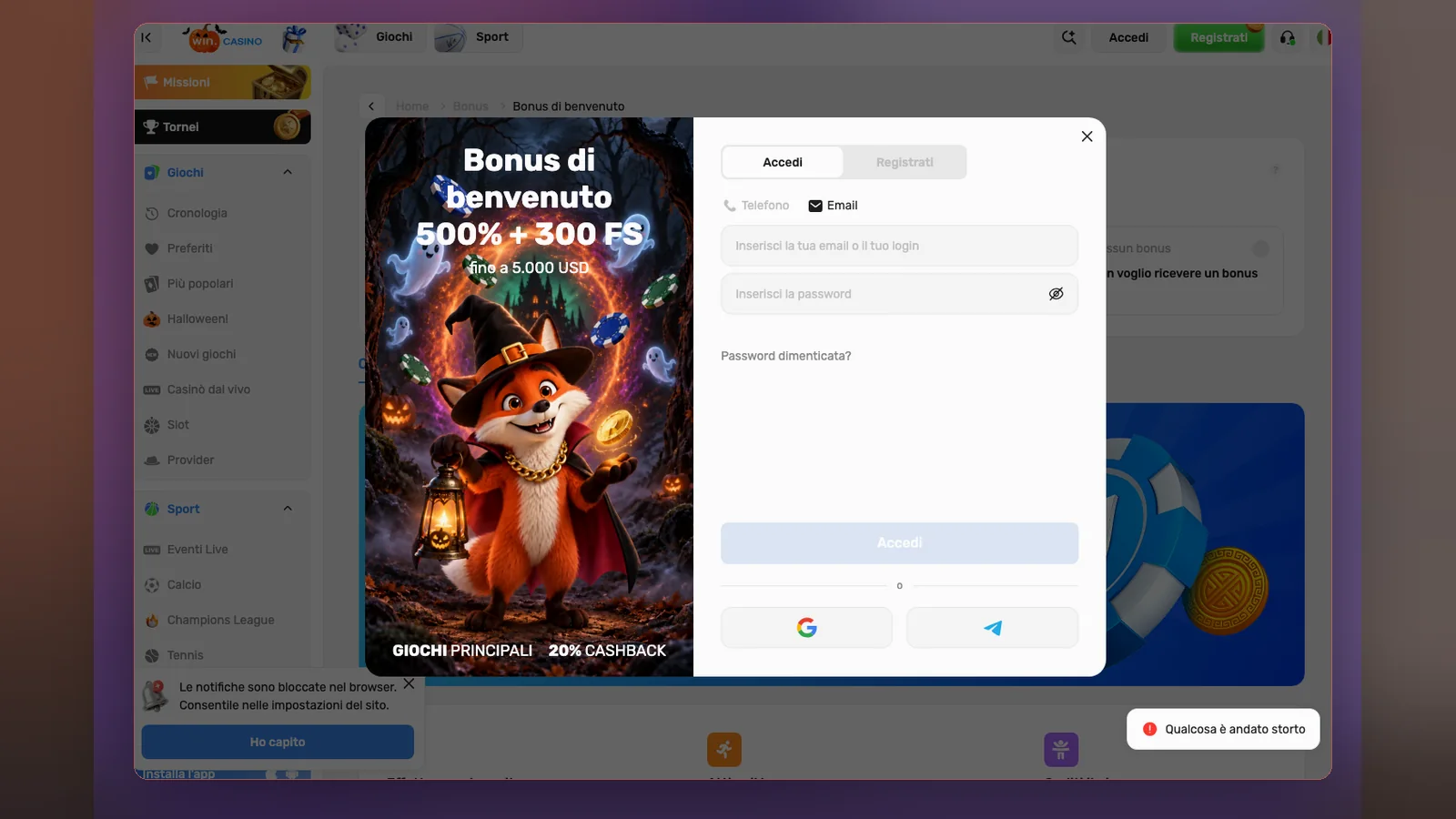Click the welcome bonus fox banner
This screenshot has height=819, width=1456.
pyautogui.click(x=529, y=397)
